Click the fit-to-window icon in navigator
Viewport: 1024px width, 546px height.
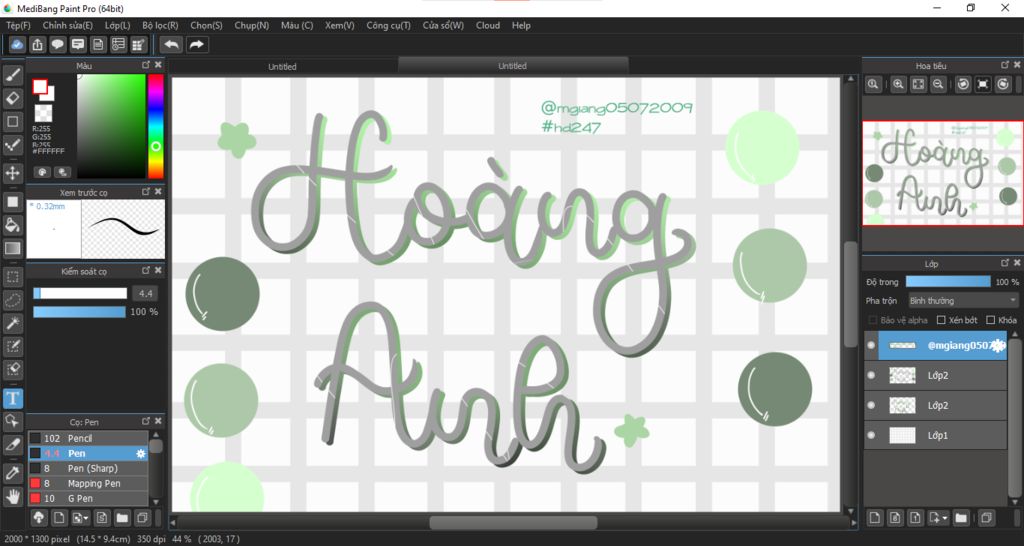[918, 84]
